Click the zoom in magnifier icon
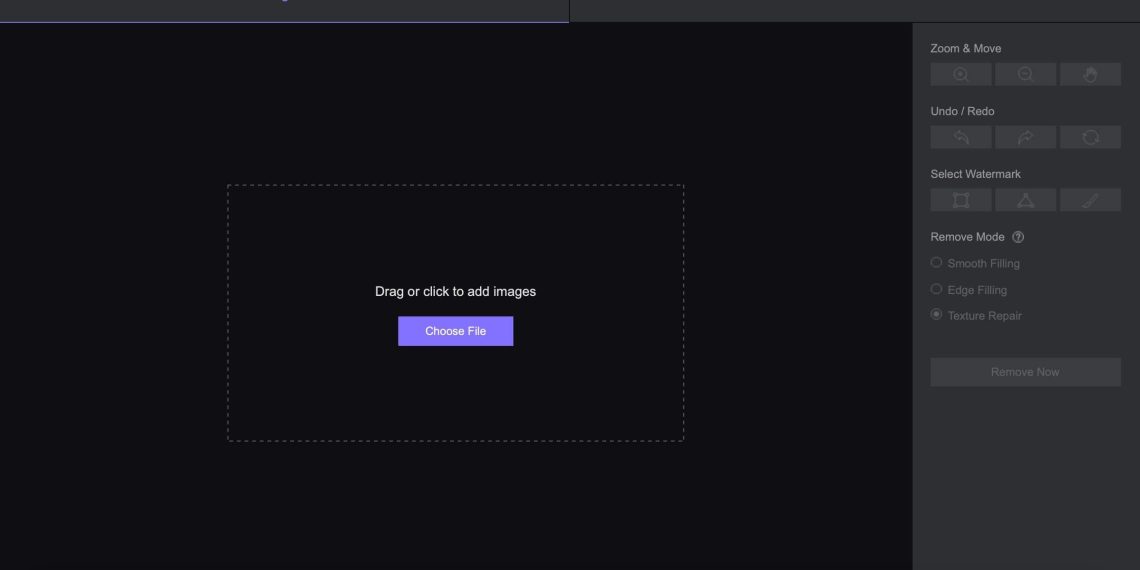This screenshot has height=570, width=1140. pyautogui.click(x=961, y=75)
